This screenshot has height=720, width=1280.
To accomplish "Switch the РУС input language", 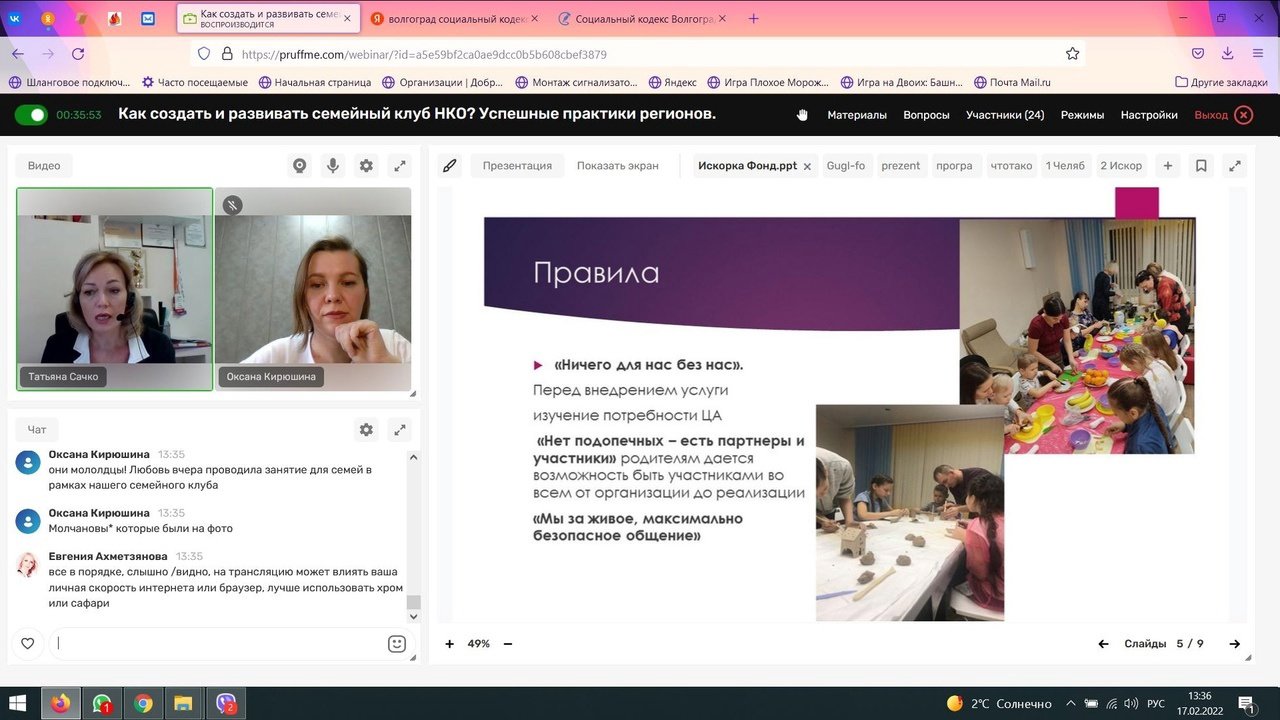I will [1156, 703].
